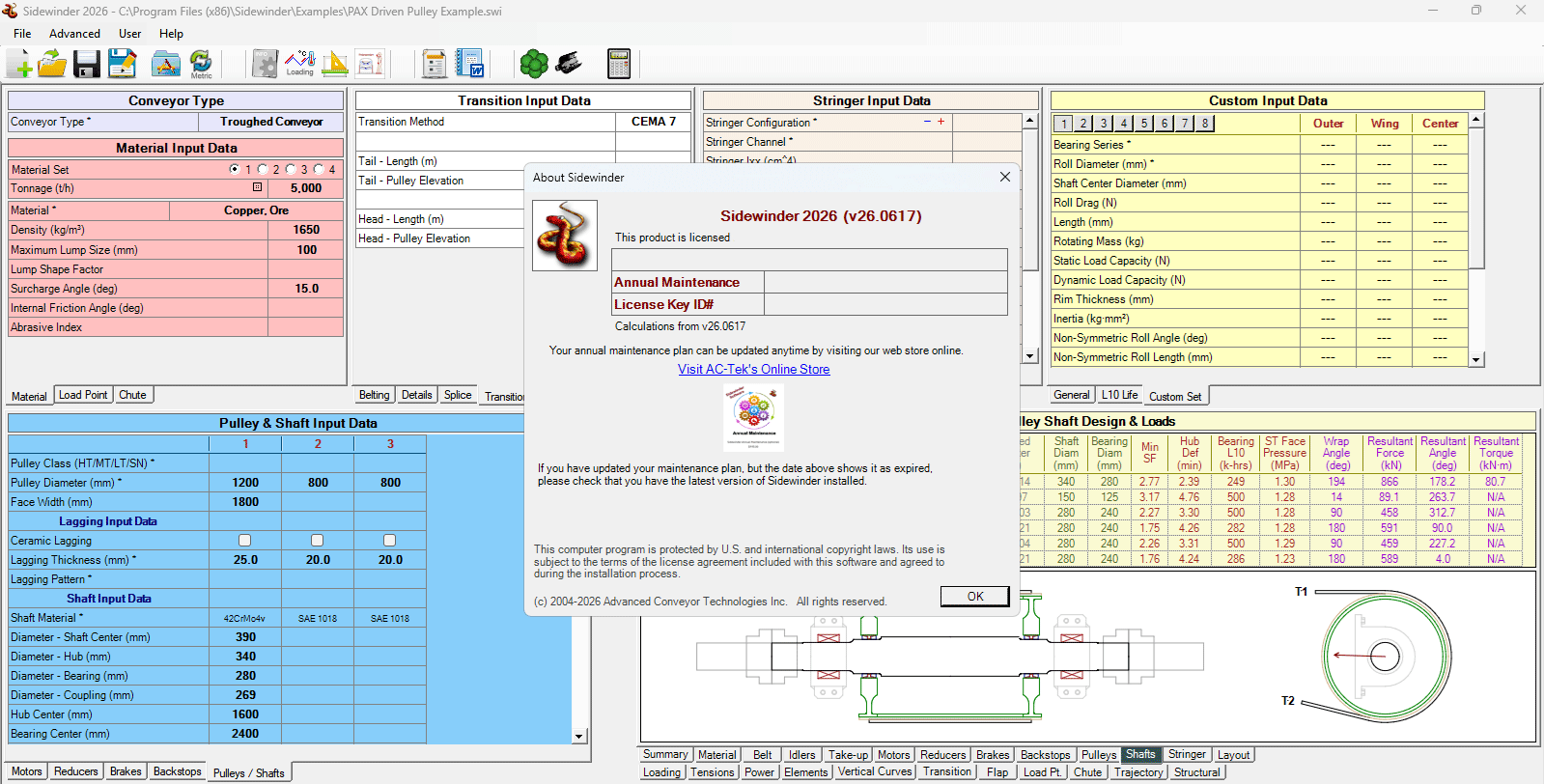The width and height of the screenshot is (1544, 784).
Task: Save the project with the black floppy icon
Action: 87,65
